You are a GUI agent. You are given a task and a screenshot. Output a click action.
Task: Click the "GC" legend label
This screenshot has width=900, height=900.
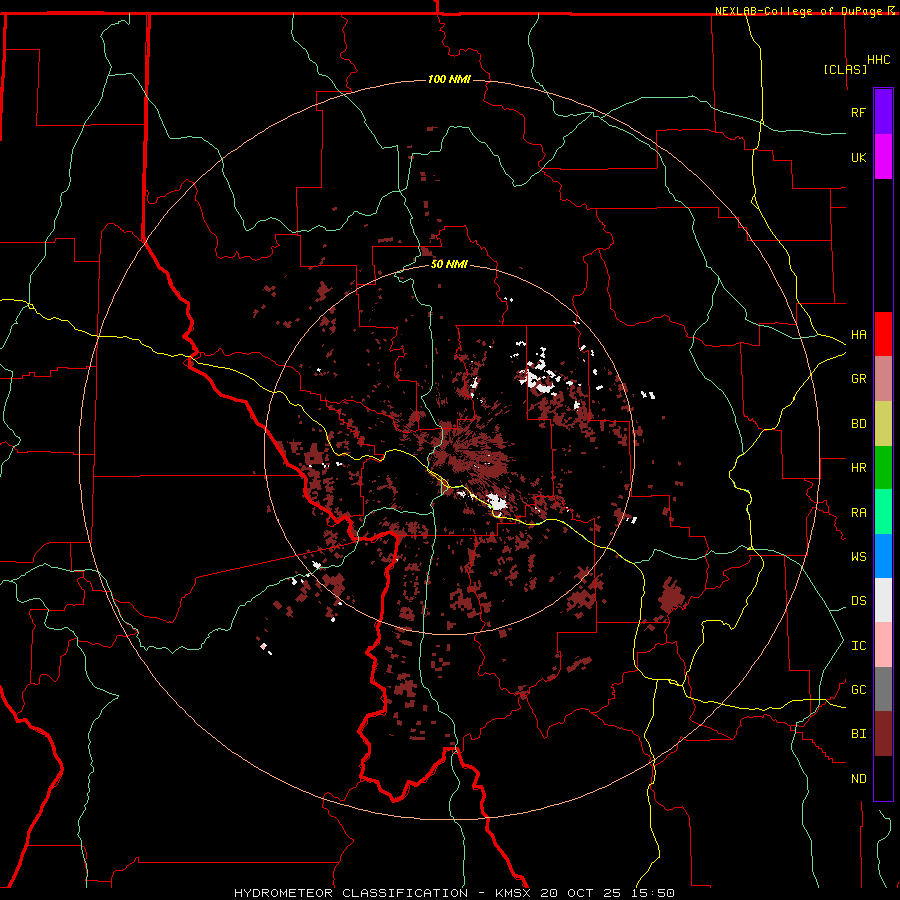(858, 690)
